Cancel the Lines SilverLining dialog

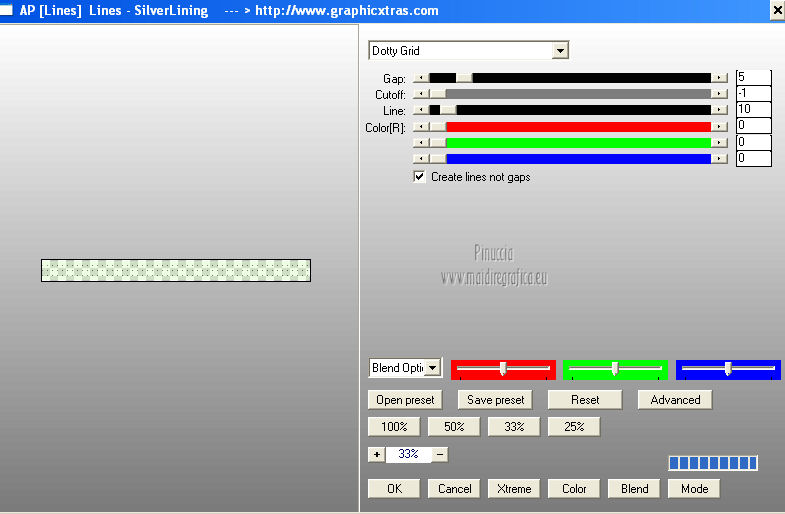[454, 489]
